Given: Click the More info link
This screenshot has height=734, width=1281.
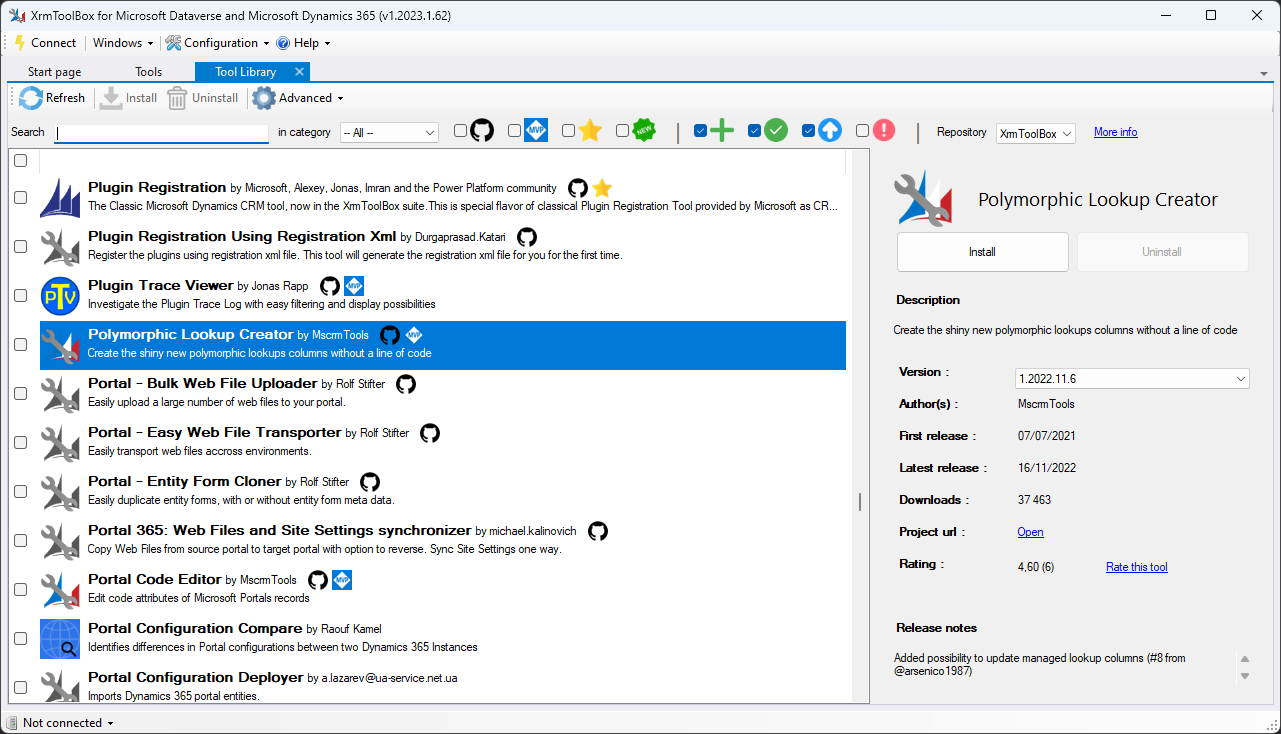Looking at the screenshot, I should (1115, 132).
